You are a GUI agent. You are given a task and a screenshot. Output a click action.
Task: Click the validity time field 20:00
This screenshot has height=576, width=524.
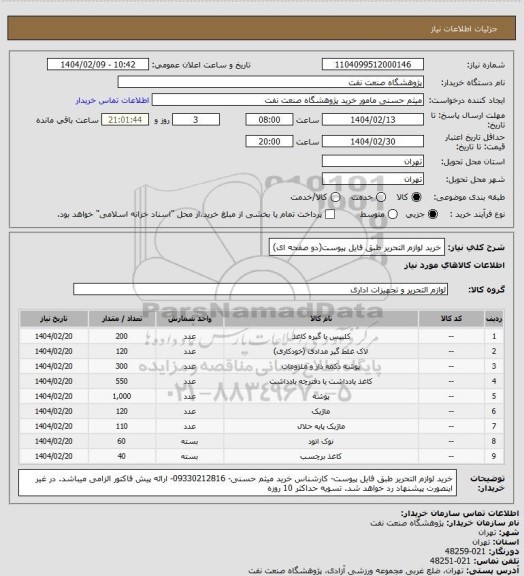click(x=269, y=141)
